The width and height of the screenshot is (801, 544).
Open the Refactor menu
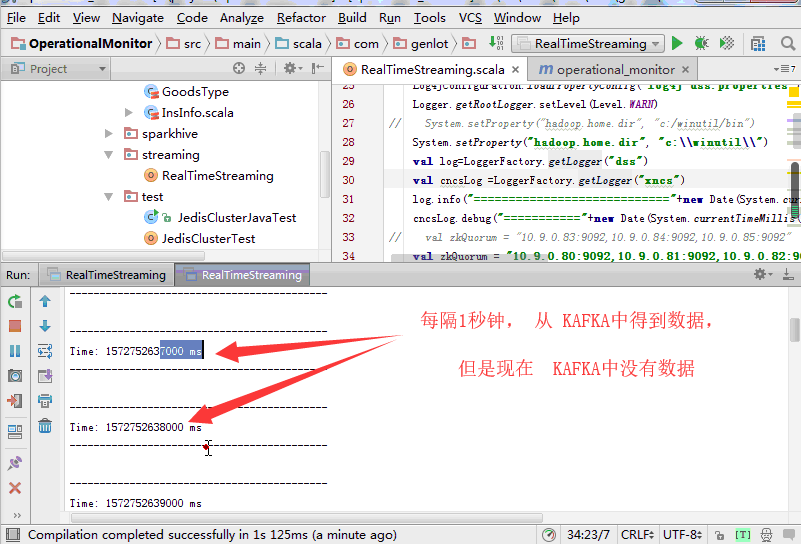coord(301,17)
